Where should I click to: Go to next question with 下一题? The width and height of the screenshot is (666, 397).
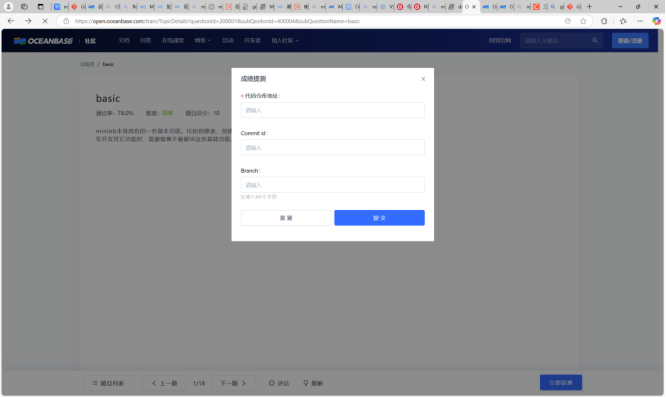[x=233, y=383]
